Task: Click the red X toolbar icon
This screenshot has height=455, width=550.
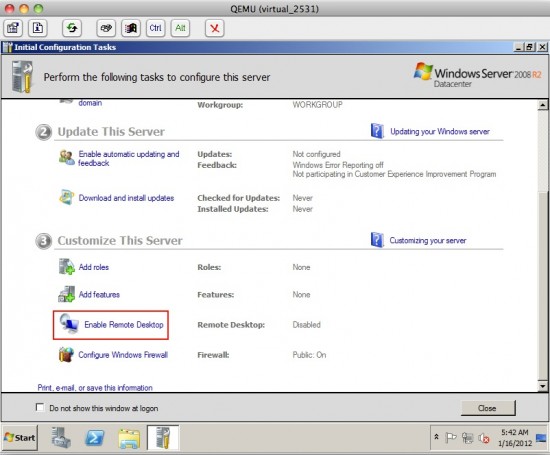Action: 214,28
